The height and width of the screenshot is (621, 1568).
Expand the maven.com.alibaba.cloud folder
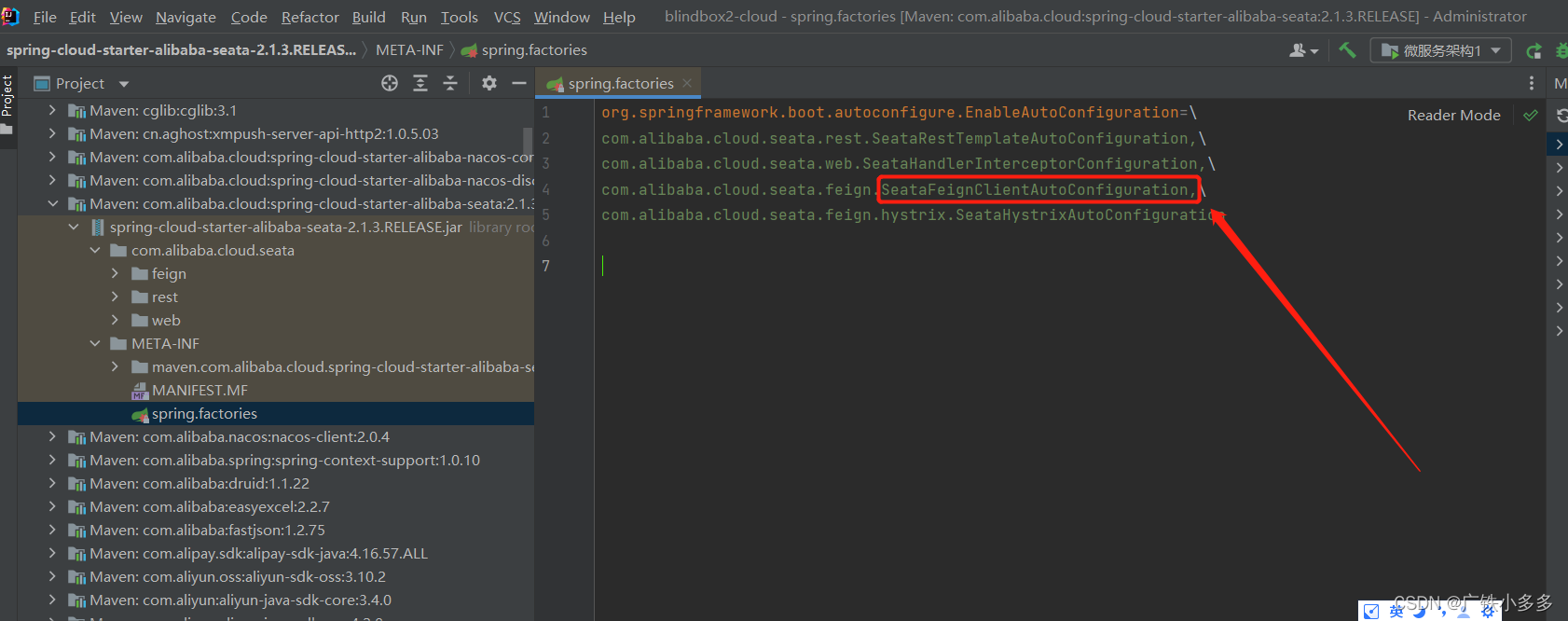tap(116, 367)
